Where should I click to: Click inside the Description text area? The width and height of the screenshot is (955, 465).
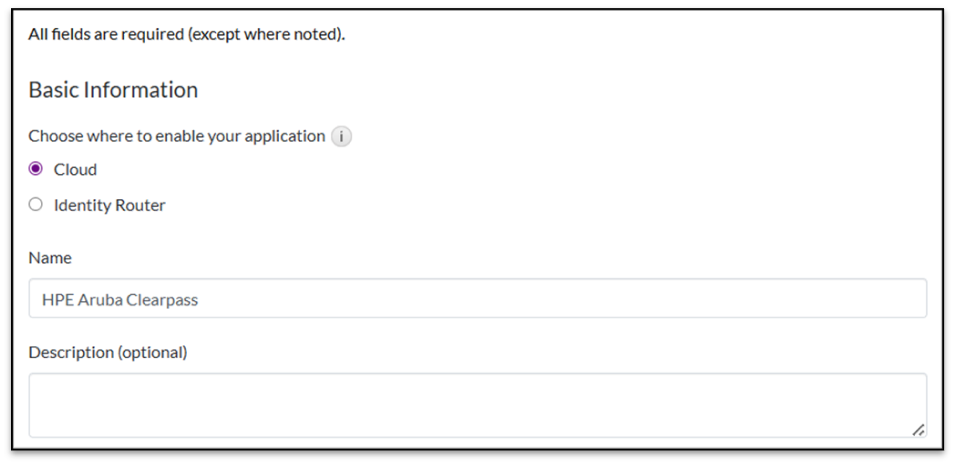(x=477, y=405)
